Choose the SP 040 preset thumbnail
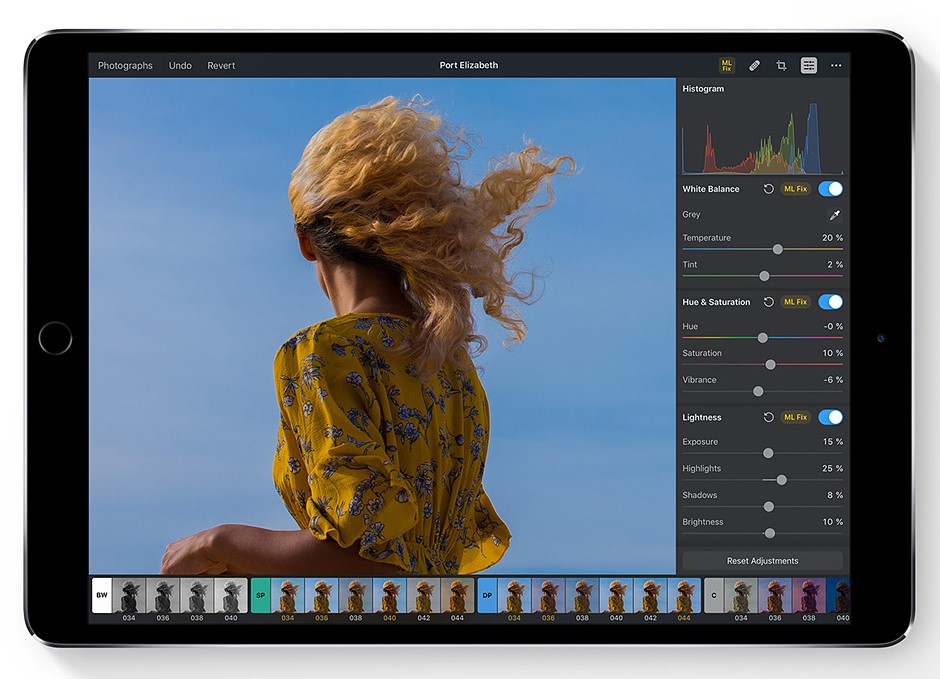The image size is (940, 679). (388, 596)
